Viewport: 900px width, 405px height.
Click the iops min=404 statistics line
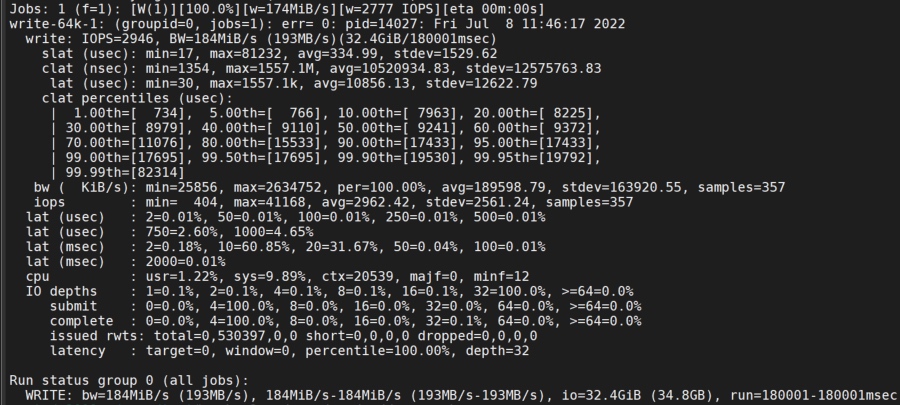pyautogui.click(x=333, y=202)
